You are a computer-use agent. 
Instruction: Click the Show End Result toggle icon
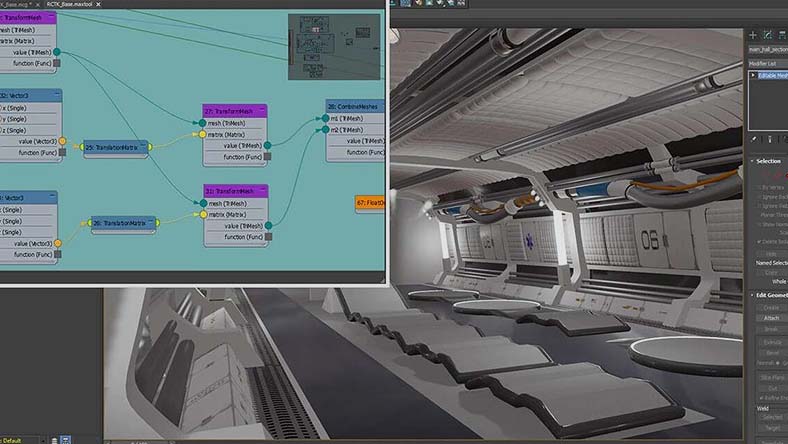click(x=770, y=139)
